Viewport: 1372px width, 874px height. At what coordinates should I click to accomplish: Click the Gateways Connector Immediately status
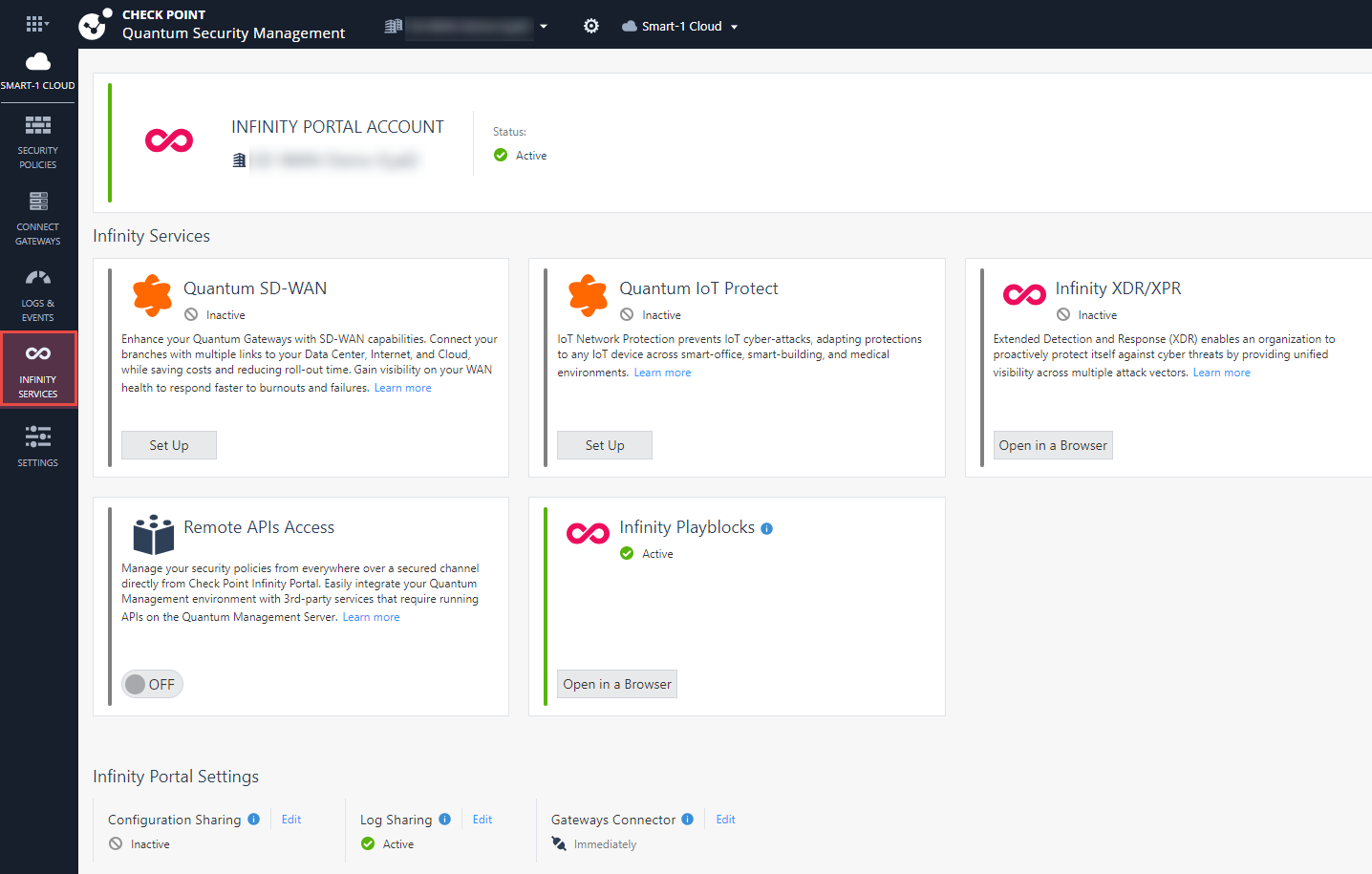tap(605, 844)
